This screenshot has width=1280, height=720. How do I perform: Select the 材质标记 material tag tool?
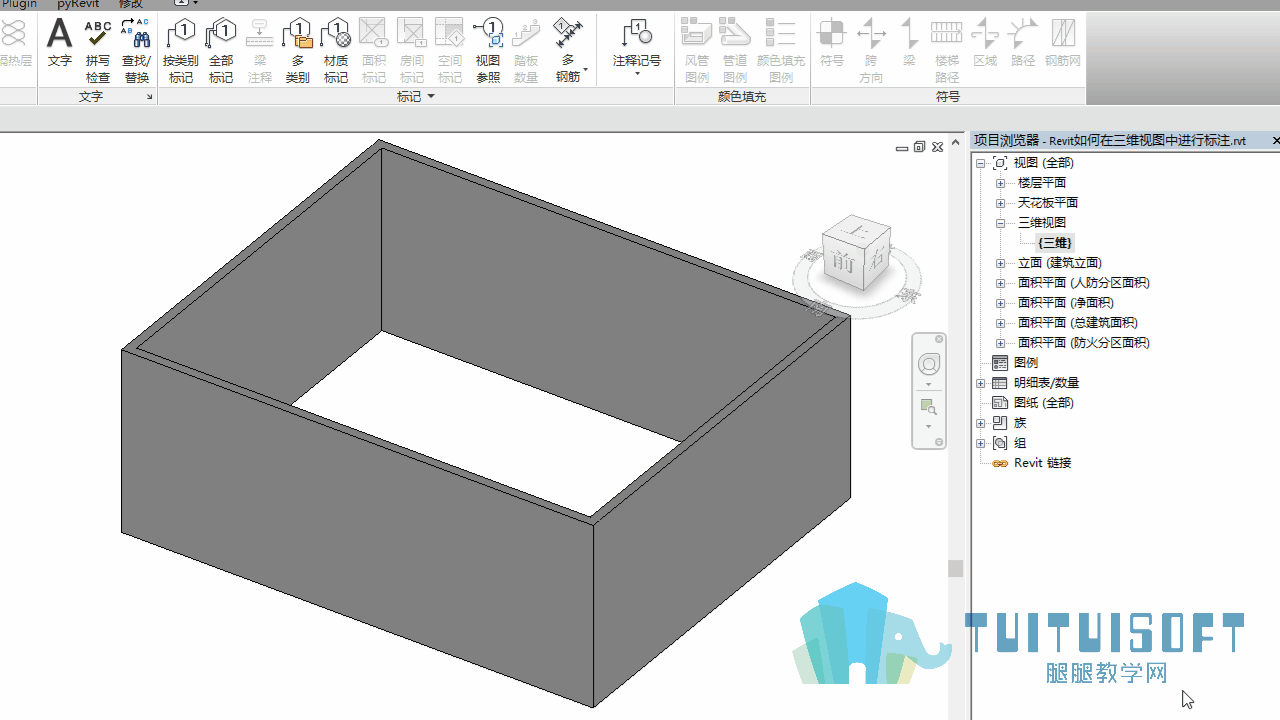coord(336,51)
